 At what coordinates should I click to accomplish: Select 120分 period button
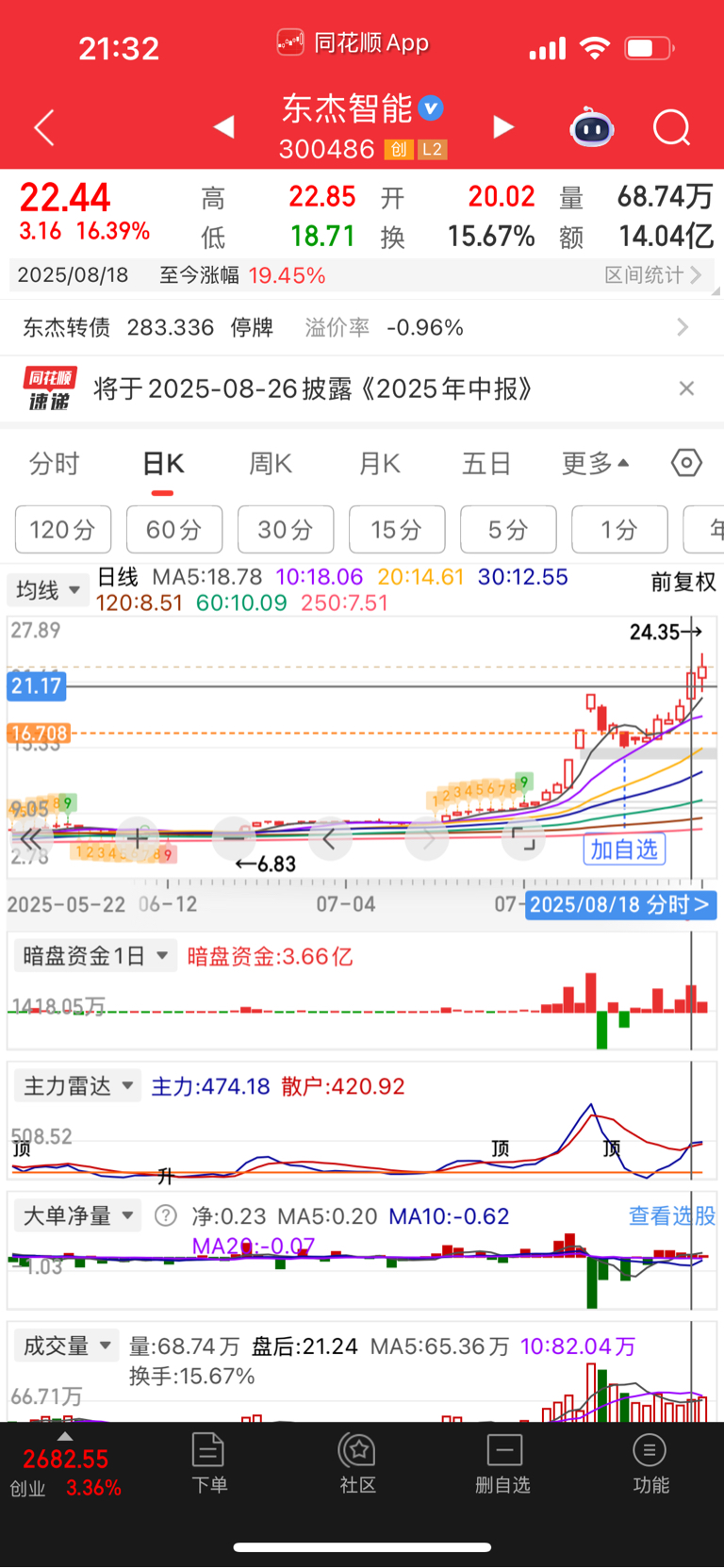coord(63,529)
